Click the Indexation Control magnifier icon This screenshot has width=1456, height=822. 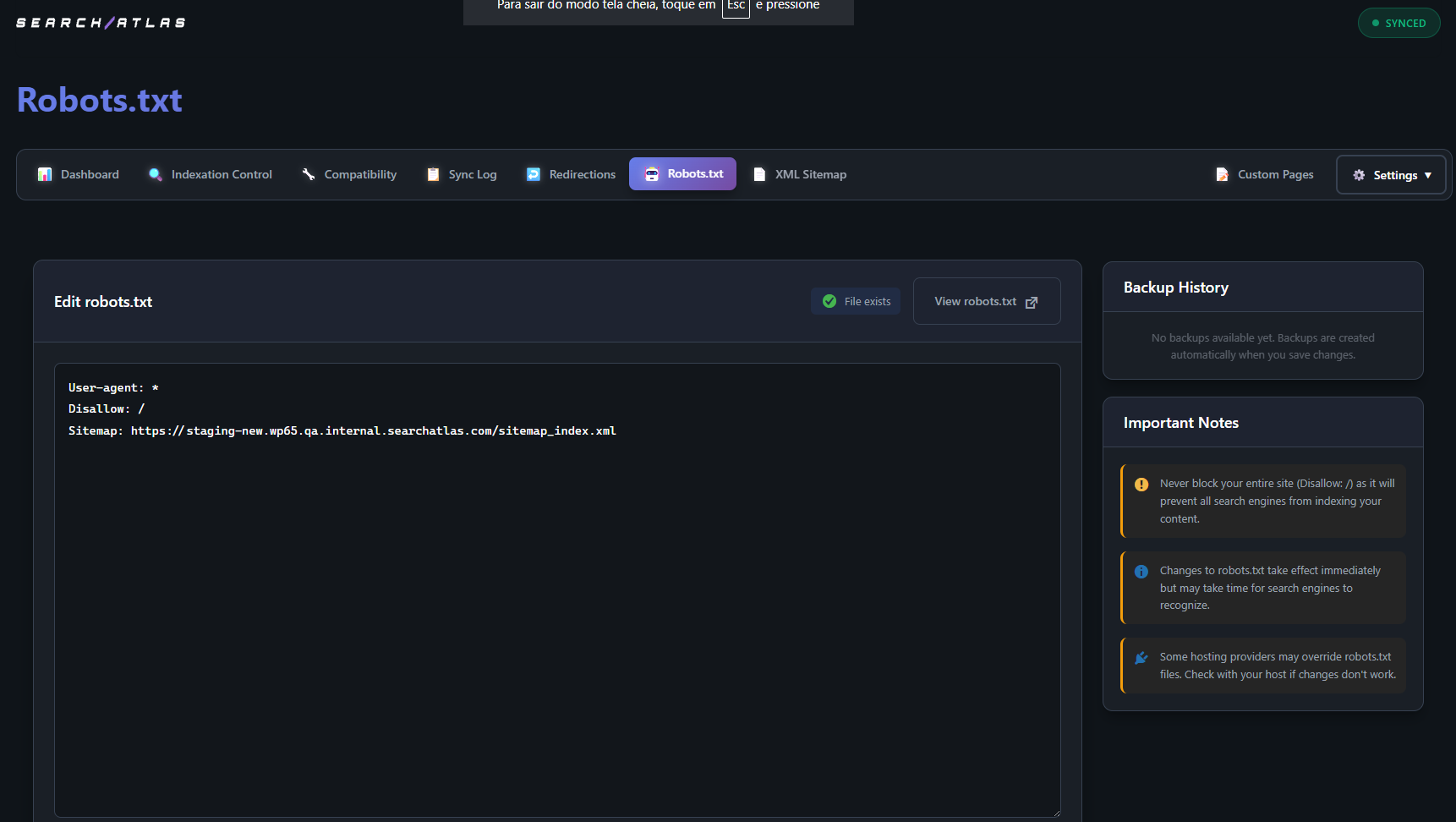pyautogui.click(x=156, y=174)
